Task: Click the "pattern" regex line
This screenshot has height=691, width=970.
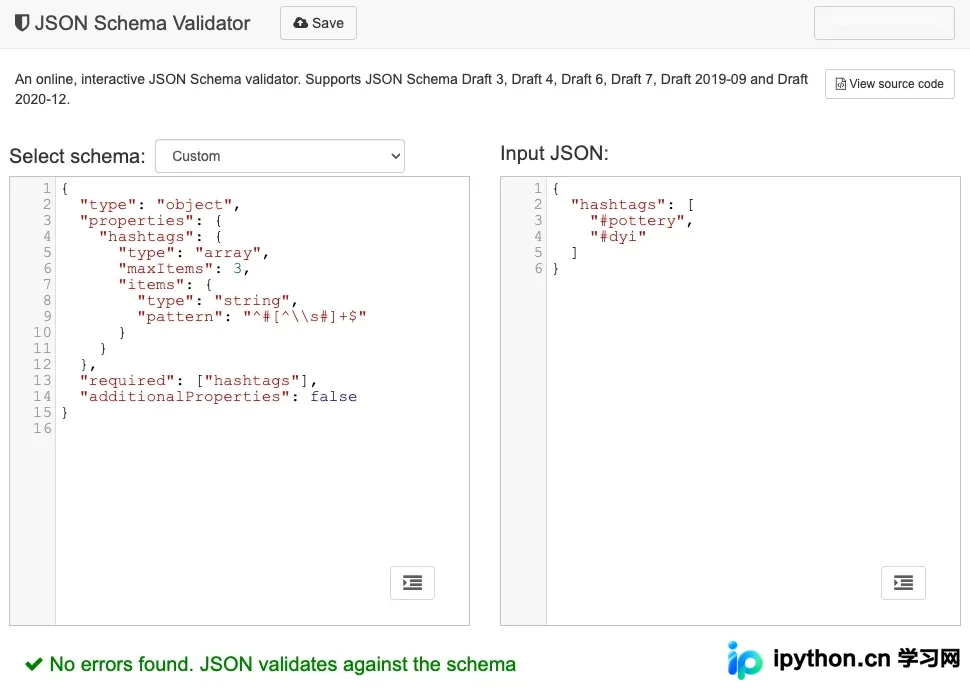Action: point(252,317)
